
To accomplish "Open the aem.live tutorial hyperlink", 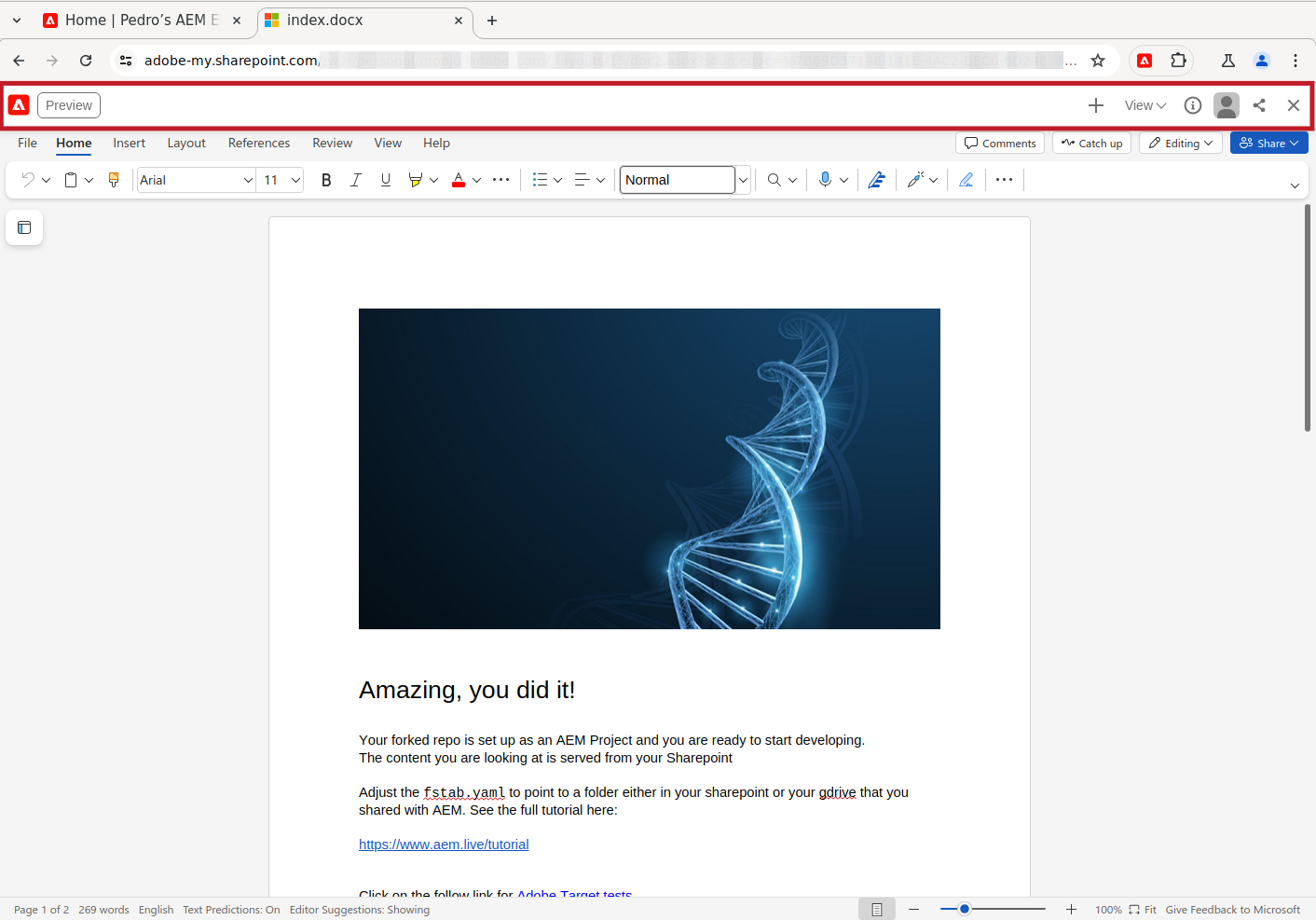I will pyautogui.click(x=444, y=844).
